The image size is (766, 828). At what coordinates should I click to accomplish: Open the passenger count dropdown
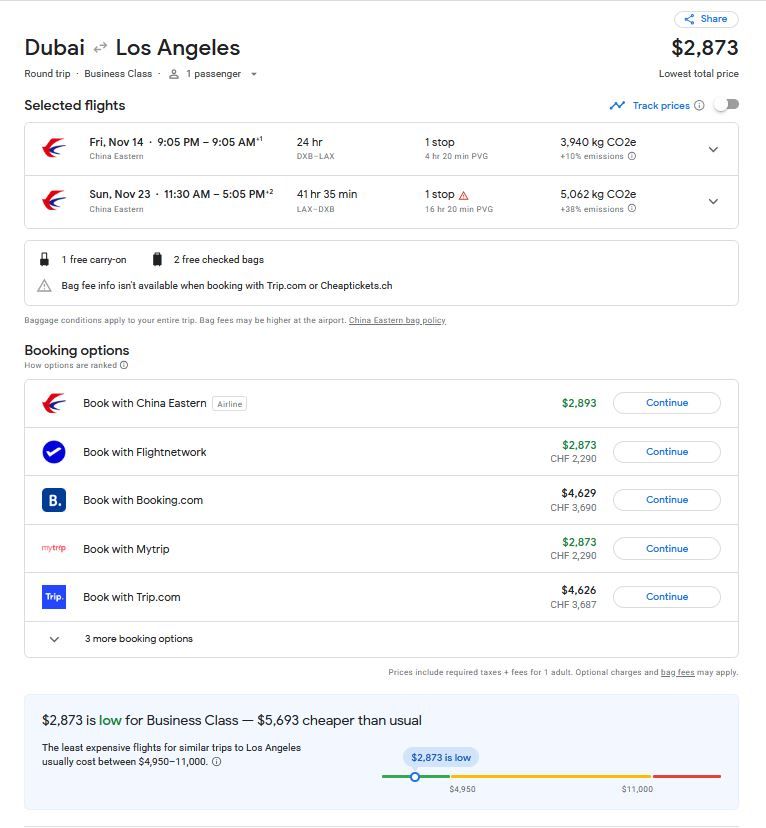pyautogui.click(x=254, y=74)
